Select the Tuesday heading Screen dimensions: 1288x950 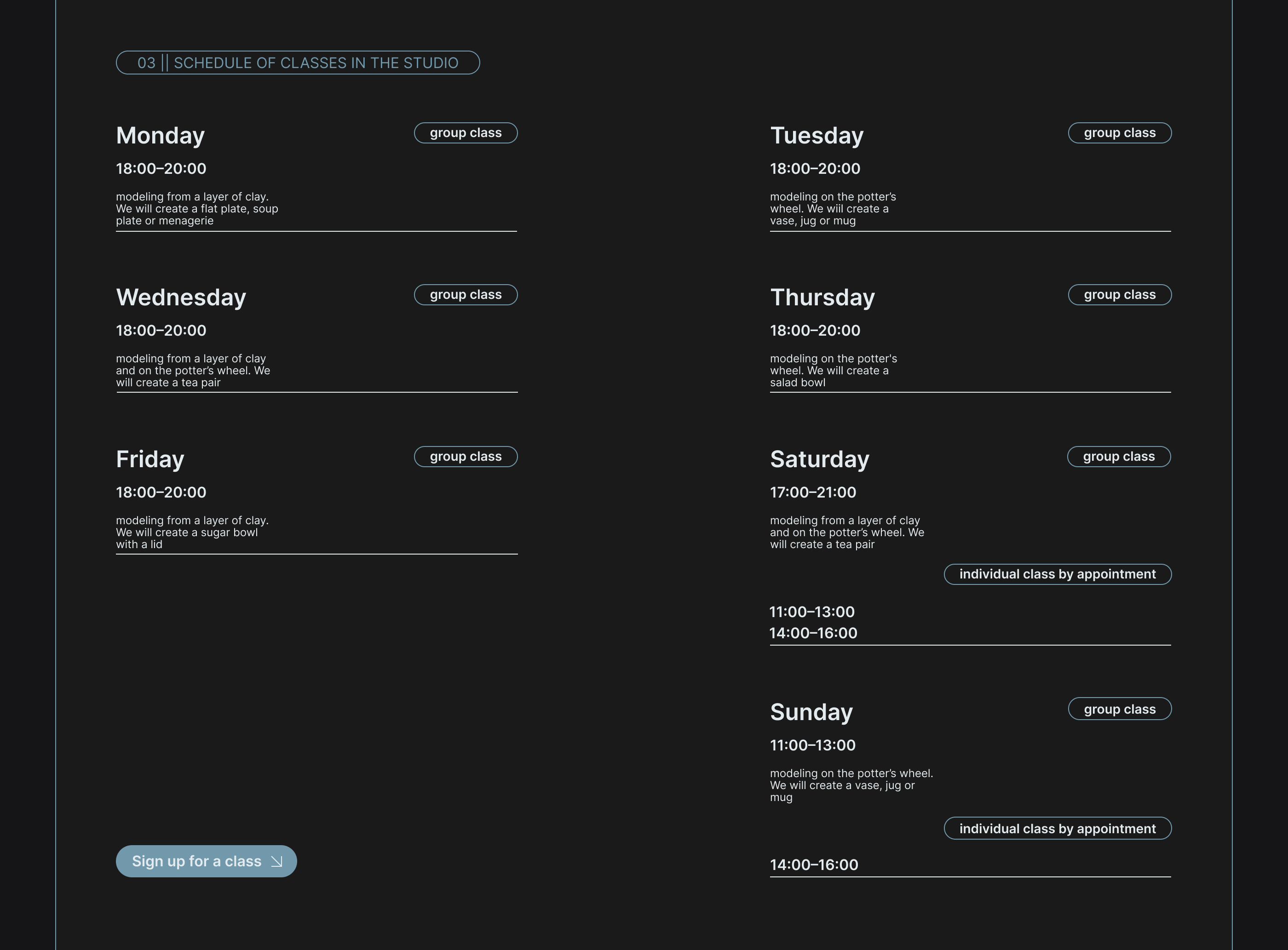[x=816, y=136]
